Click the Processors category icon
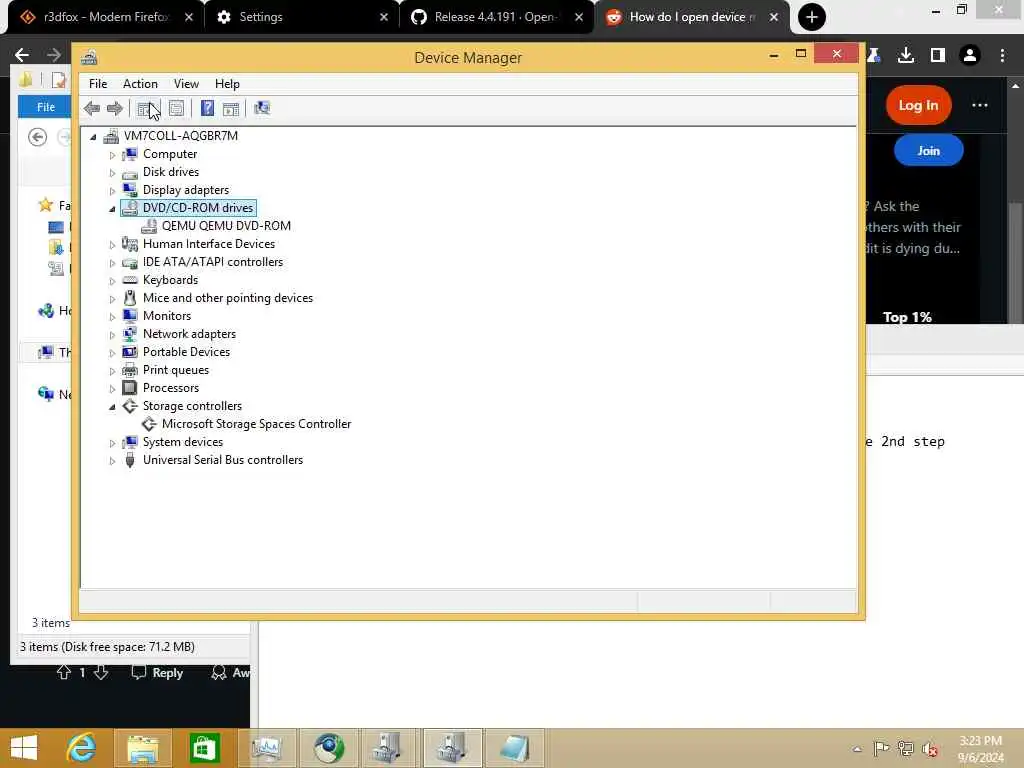 [x=130, y=388]
